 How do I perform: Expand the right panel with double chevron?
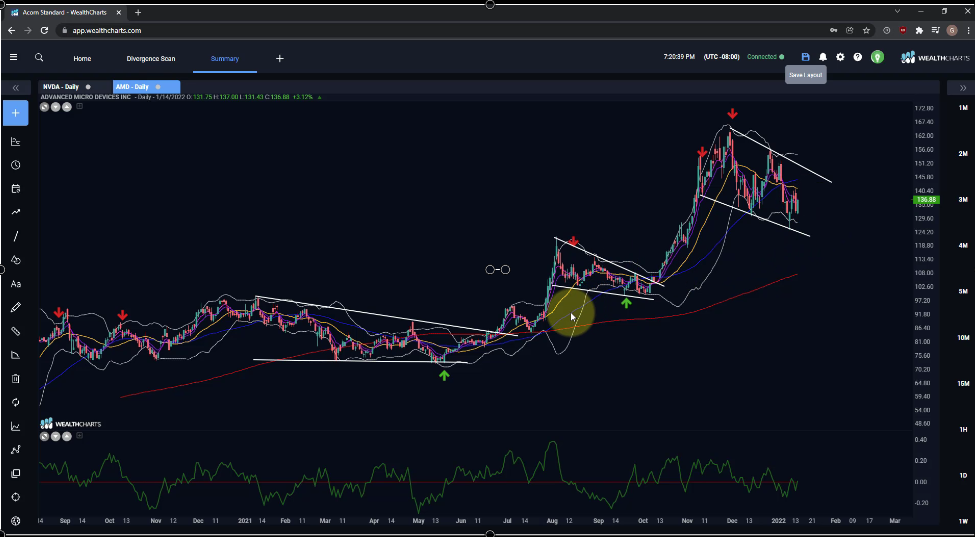(963, 88)
